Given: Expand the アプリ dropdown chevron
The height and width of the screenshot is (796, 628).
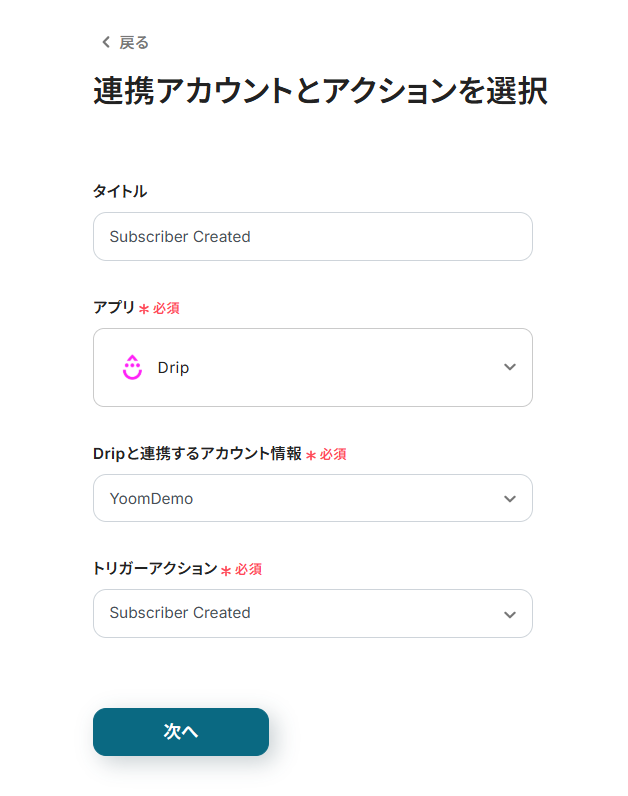Looking at the screenshot, I should click(x=510, y=367).
